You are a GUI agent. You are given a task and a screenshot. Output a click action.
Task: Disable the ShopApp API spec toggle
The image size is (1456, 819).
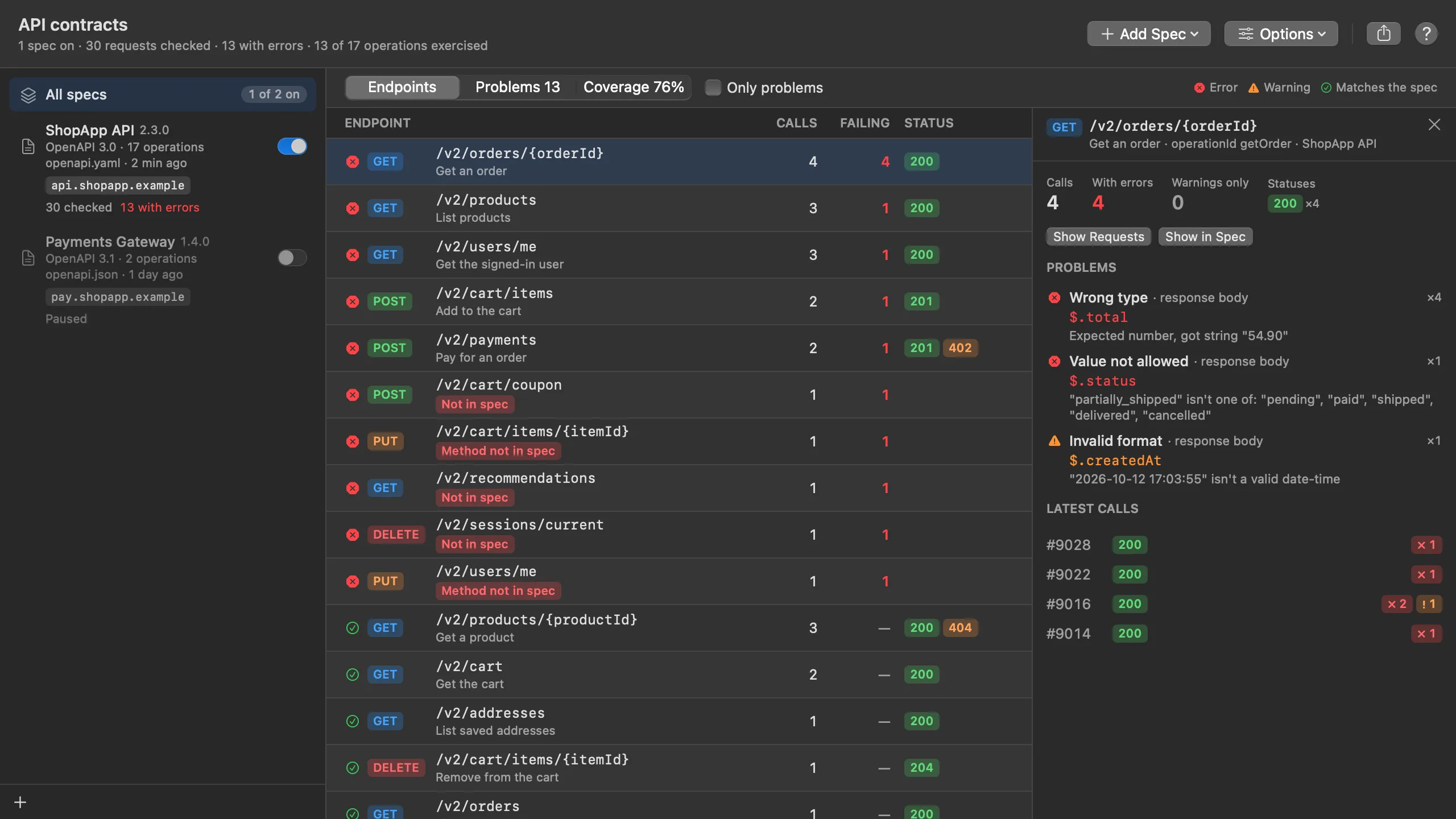[x=292, y=147]
